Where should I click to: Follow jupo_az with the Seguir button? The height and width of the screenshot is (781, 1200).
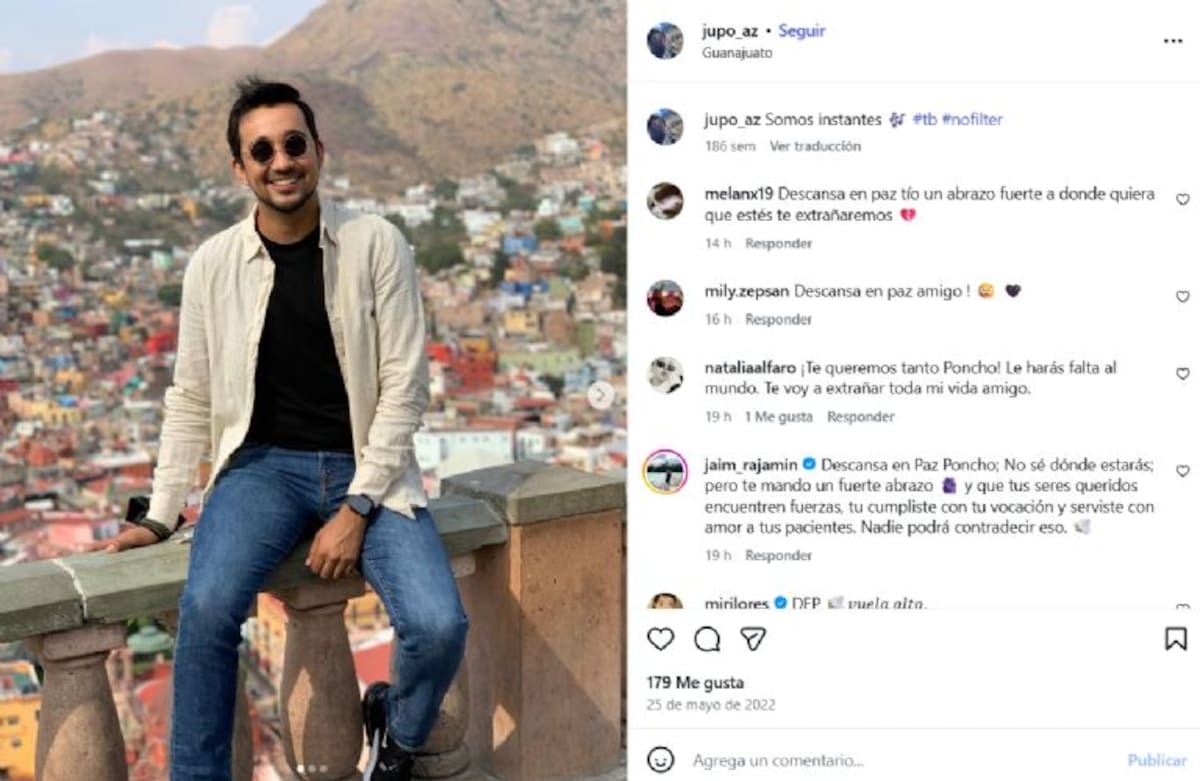(x=802, y=31)
